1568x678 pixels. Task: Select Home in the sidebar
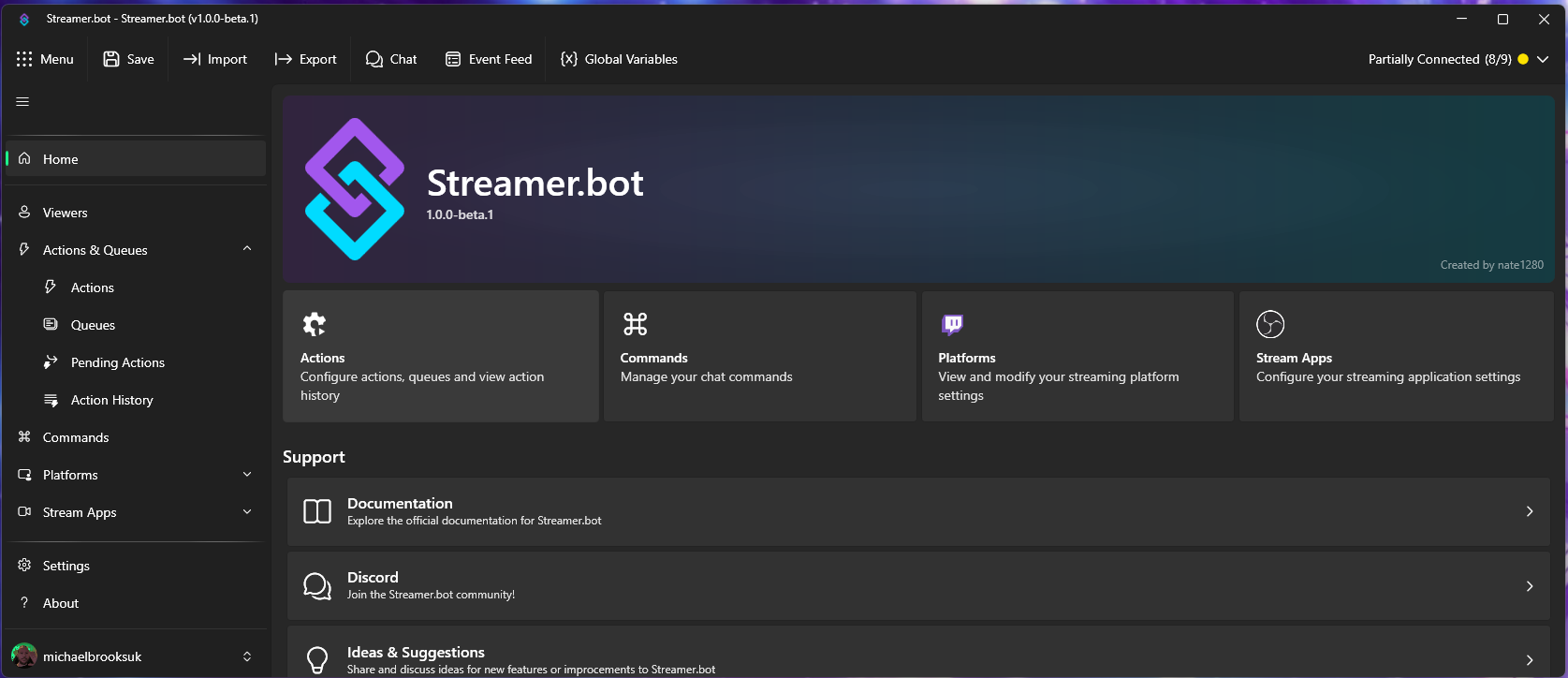(136, 158)
